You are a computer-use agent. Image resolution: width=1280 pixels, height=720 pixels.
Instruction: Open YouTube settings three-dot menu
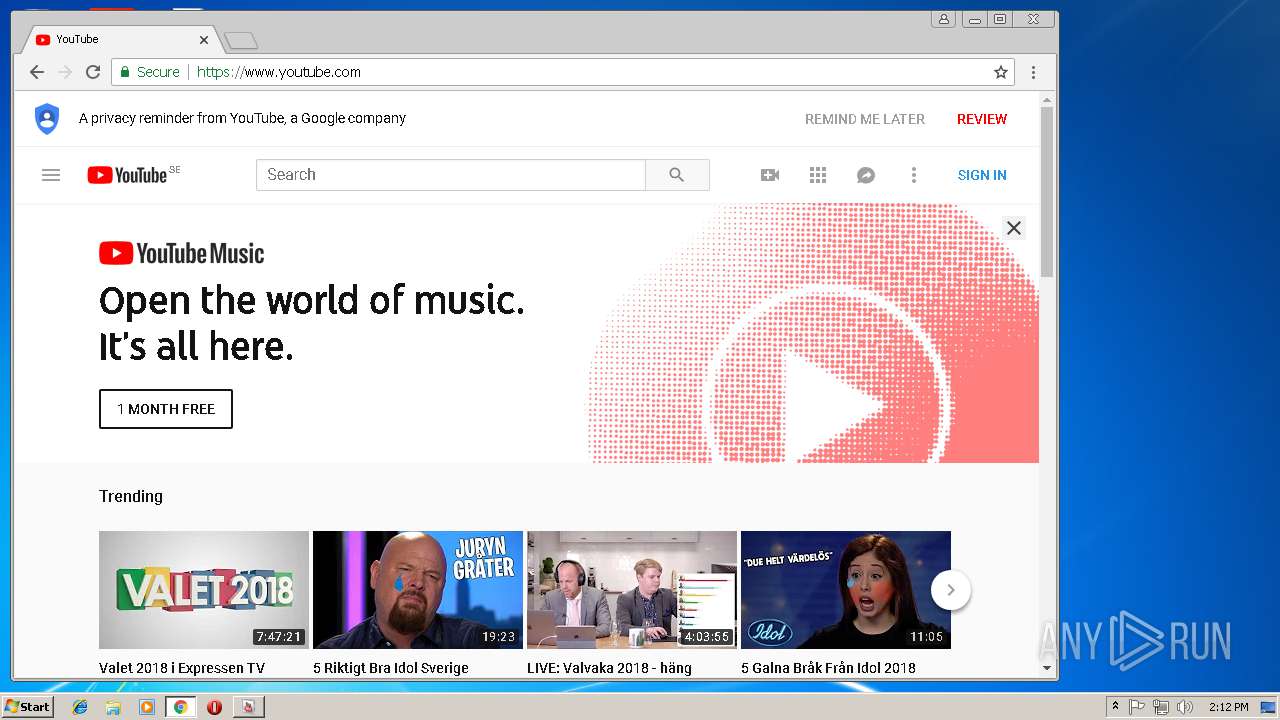click(913, 175)
